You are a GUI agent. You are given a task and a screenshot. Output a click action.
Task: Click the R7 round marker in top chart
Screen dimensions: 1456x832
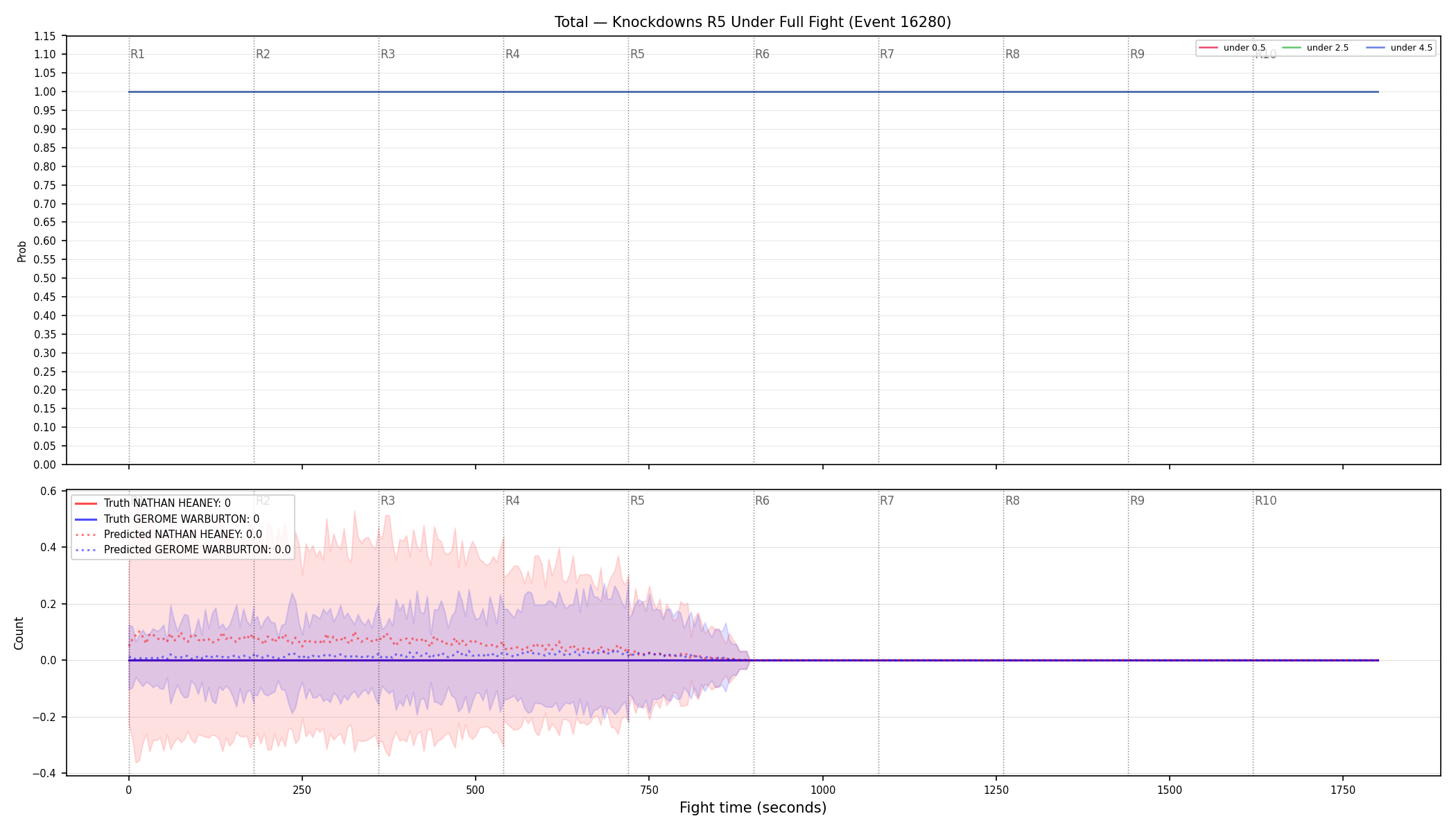pyautogui.click(x=887, y=54)
